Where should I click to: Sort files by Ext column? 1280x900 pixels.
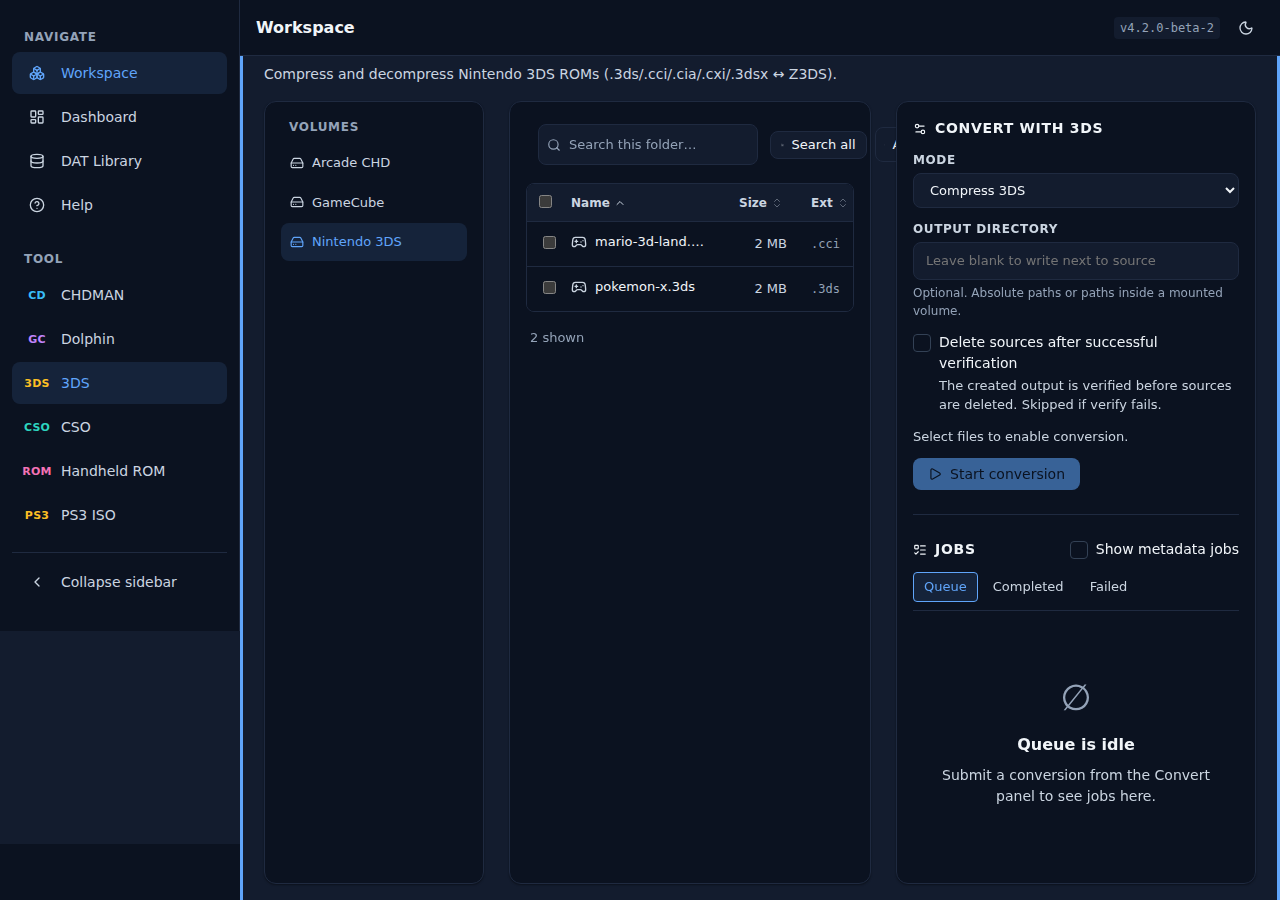click(x=829, y=203)
